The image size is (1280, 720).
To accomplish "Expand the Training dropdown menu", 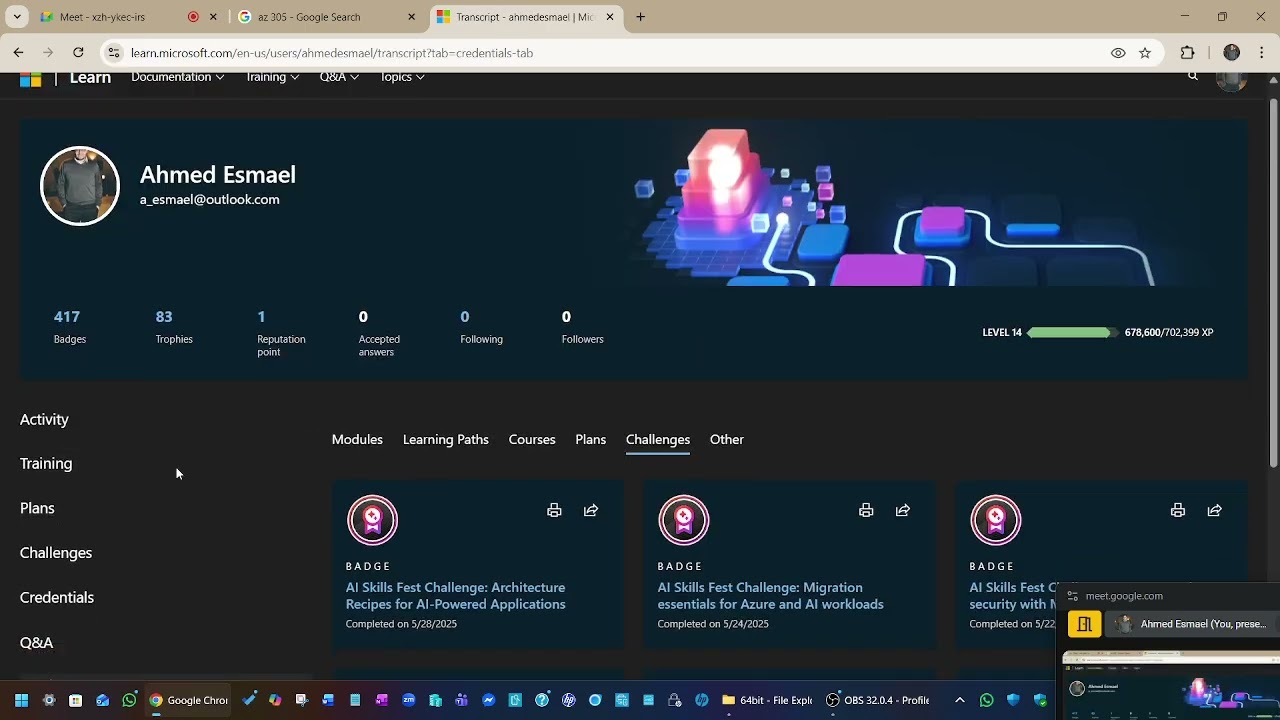I will click(x=272, y=77).
